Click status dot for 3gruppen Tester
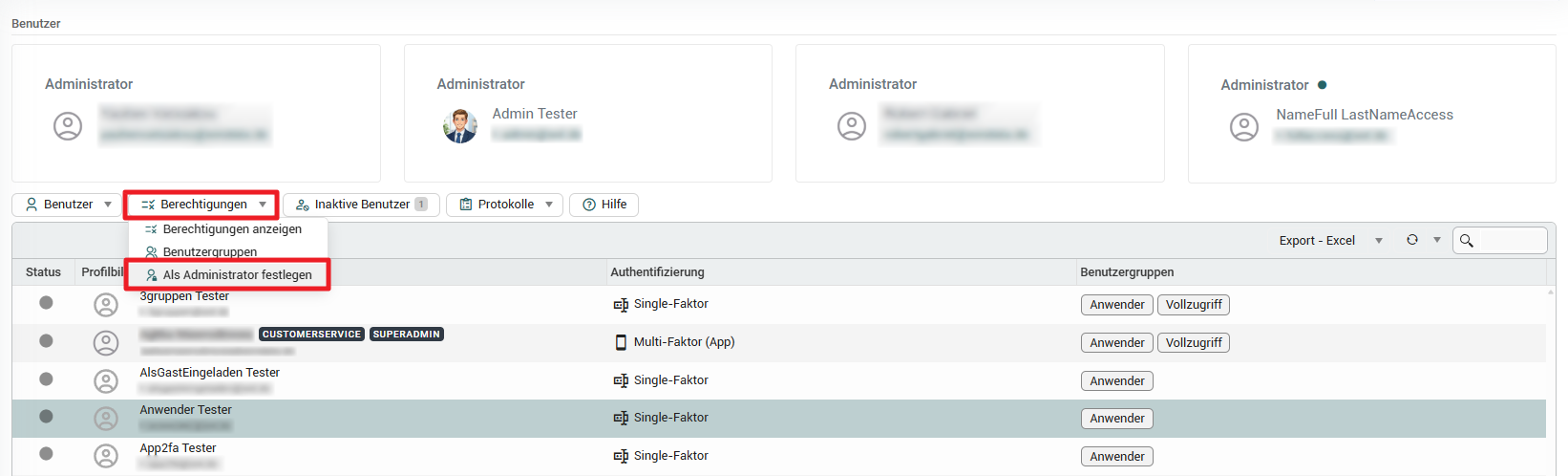Viewport: 1568px width, 476px height. (x=46, y=303)
